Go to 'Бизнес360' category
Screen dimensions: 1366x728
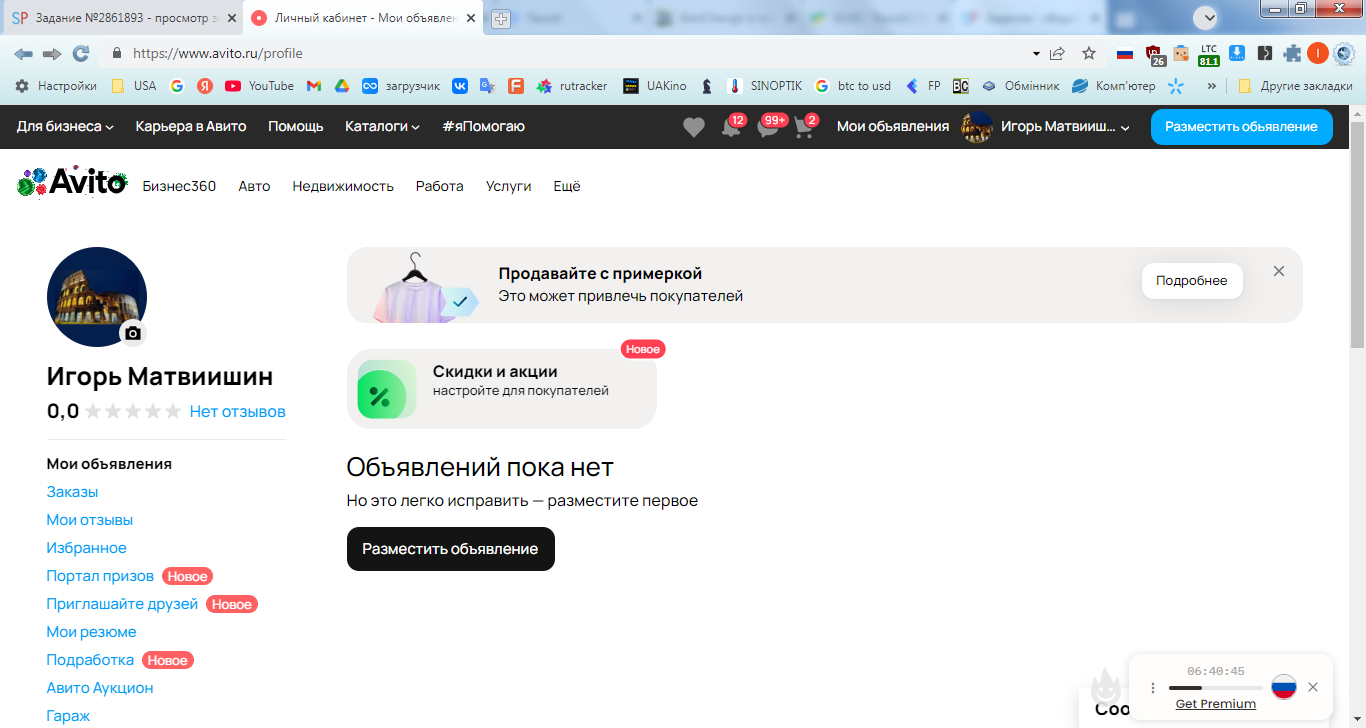click(179, 186)
